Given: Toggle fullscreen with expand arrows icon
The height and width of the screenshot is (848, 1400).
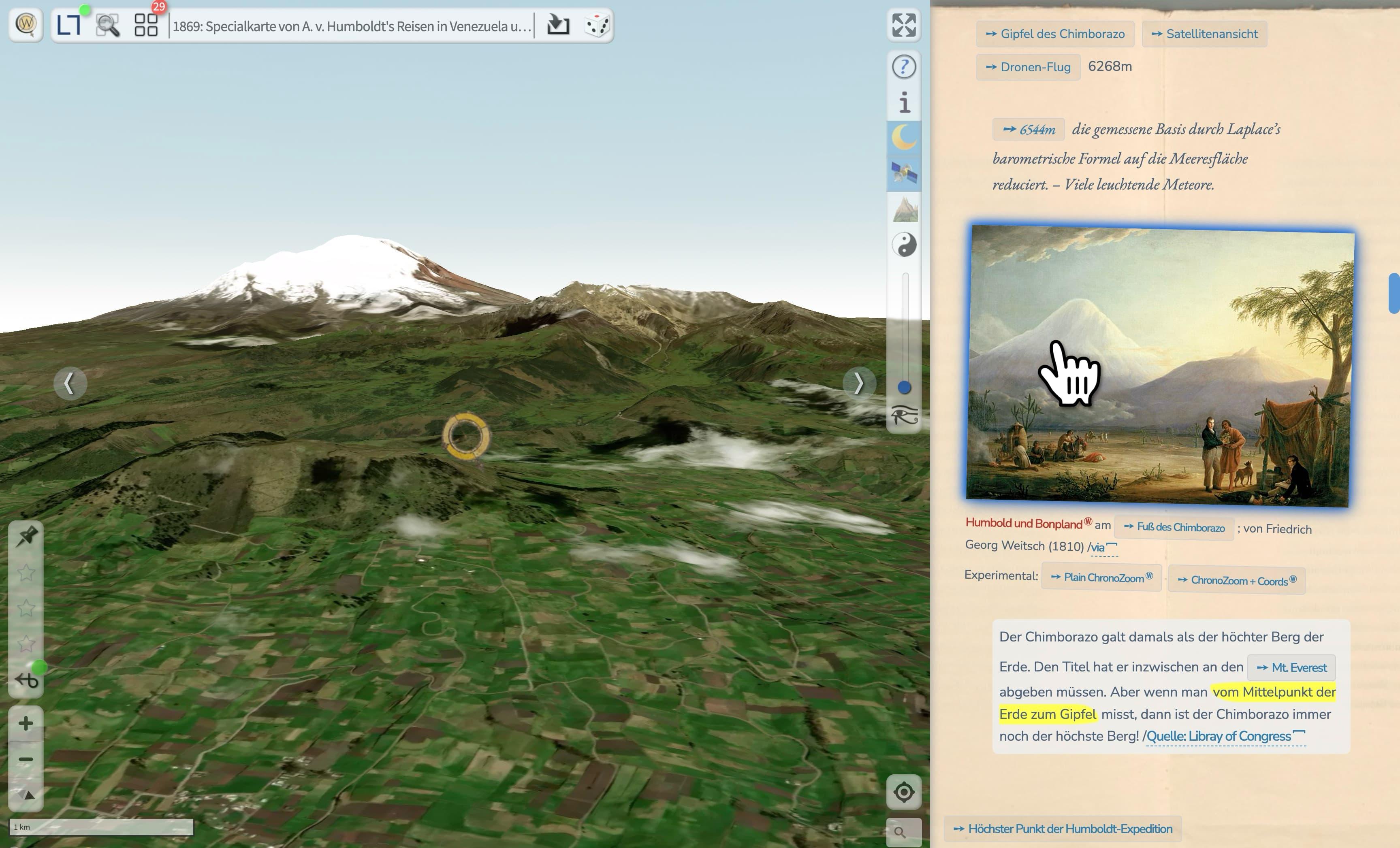Looking at the screenshot, I should pos(903,25).
